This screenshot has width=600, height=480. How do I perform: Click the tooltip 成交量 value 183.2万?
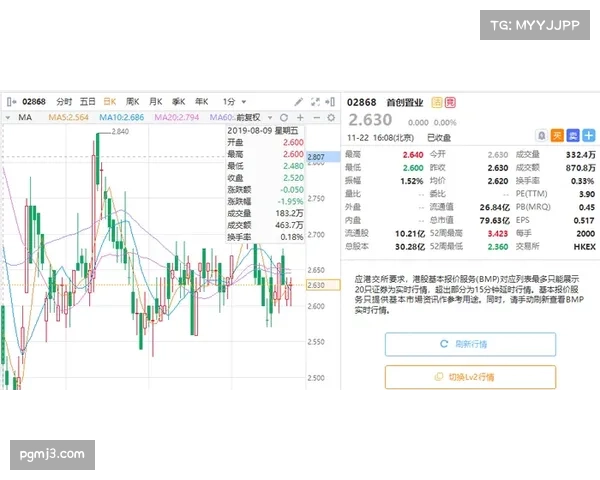point(289,214)
